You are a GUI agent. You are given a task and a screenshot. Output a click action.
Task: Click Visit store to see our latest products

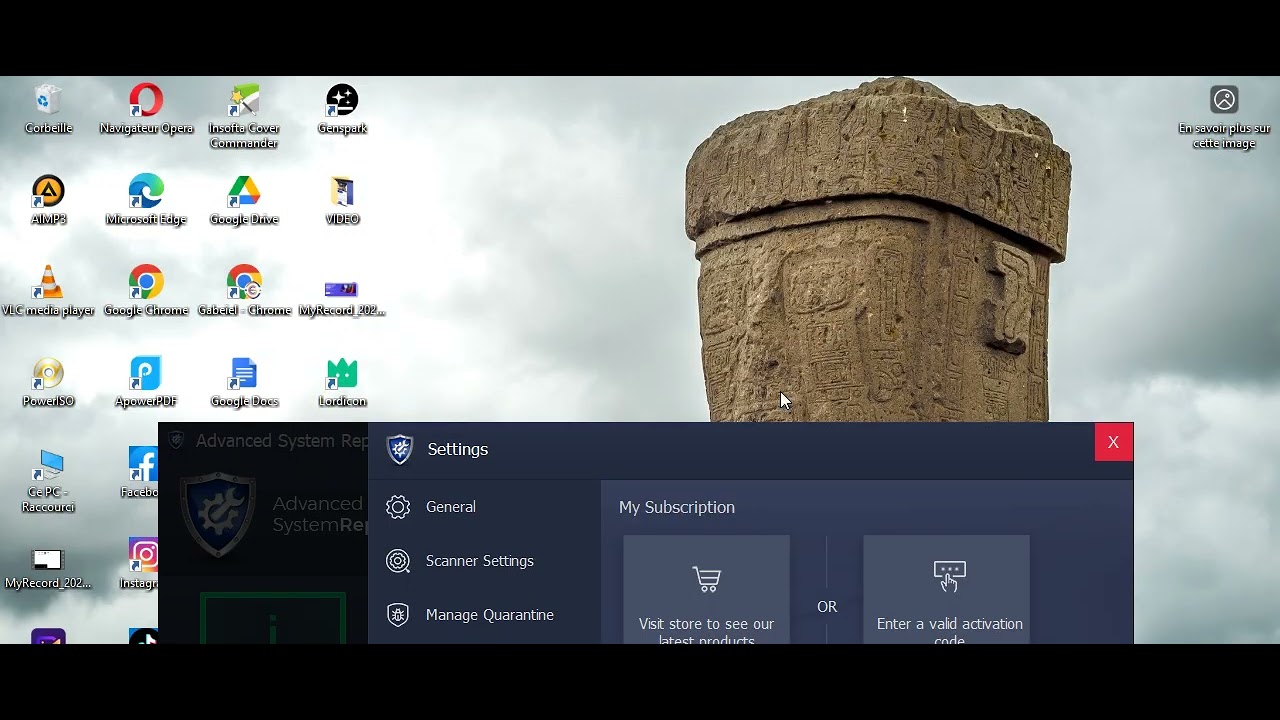pyautogui.click(x=707, y=590)
